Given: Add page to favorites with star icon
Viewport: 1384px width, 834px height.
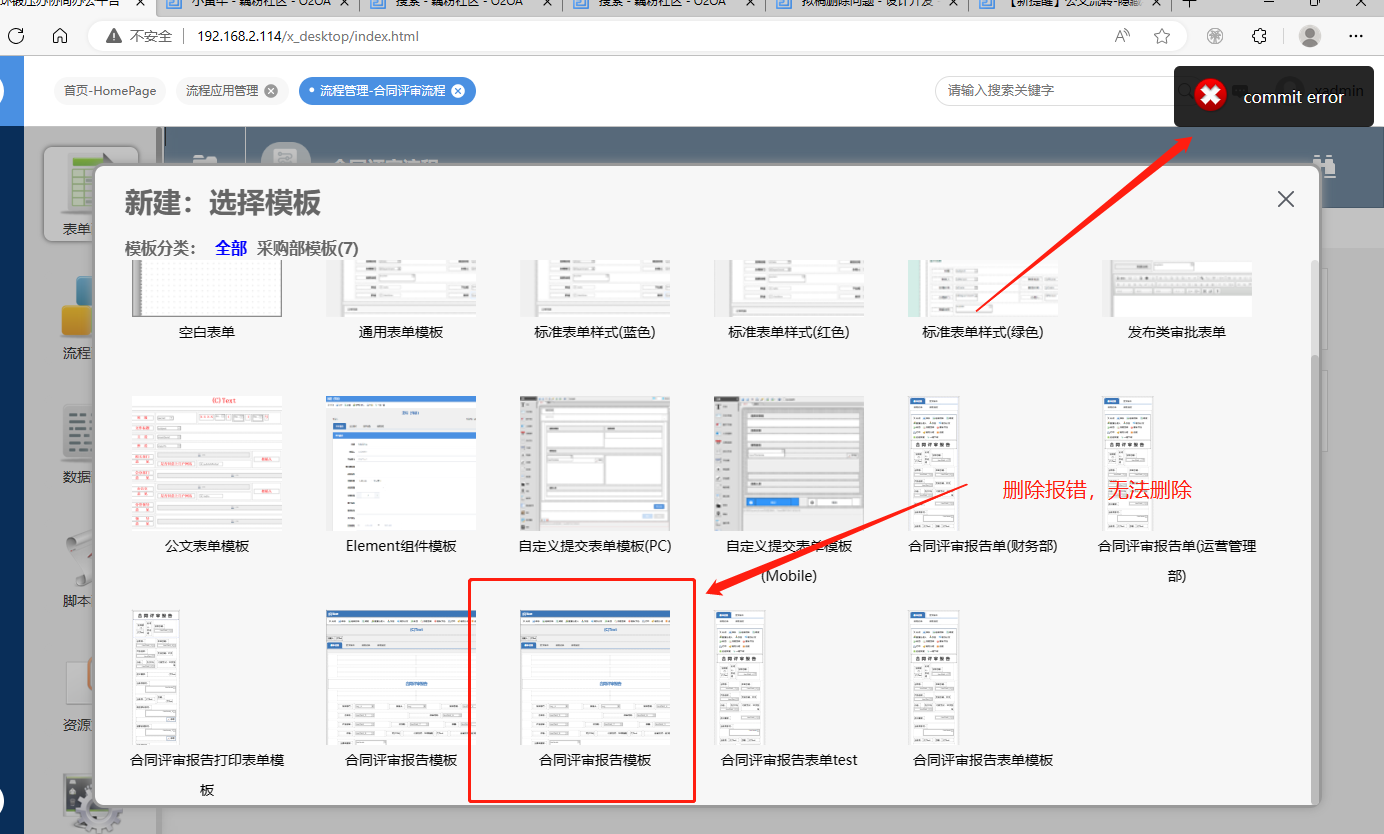Looking at the screenshot, I should [1162, 36].
